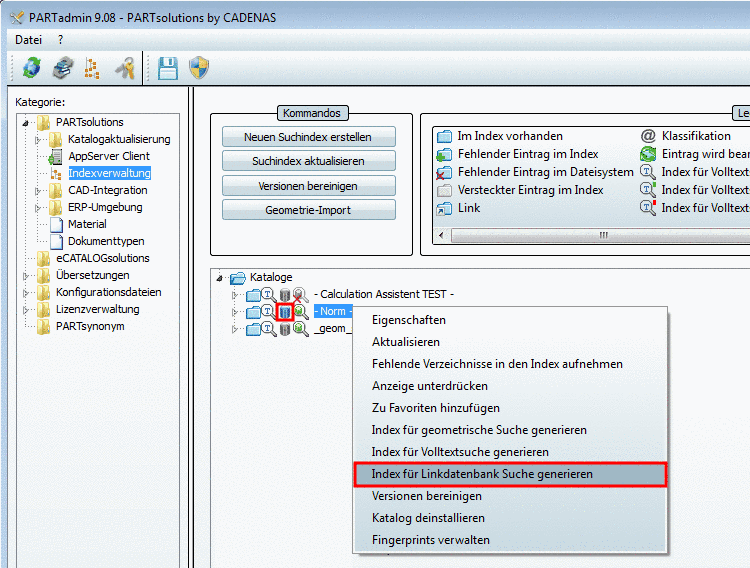Click fulltext icon in Calculation Assistent TEST row
Screen dimensions: 750x568
click(x=269, y=294)
